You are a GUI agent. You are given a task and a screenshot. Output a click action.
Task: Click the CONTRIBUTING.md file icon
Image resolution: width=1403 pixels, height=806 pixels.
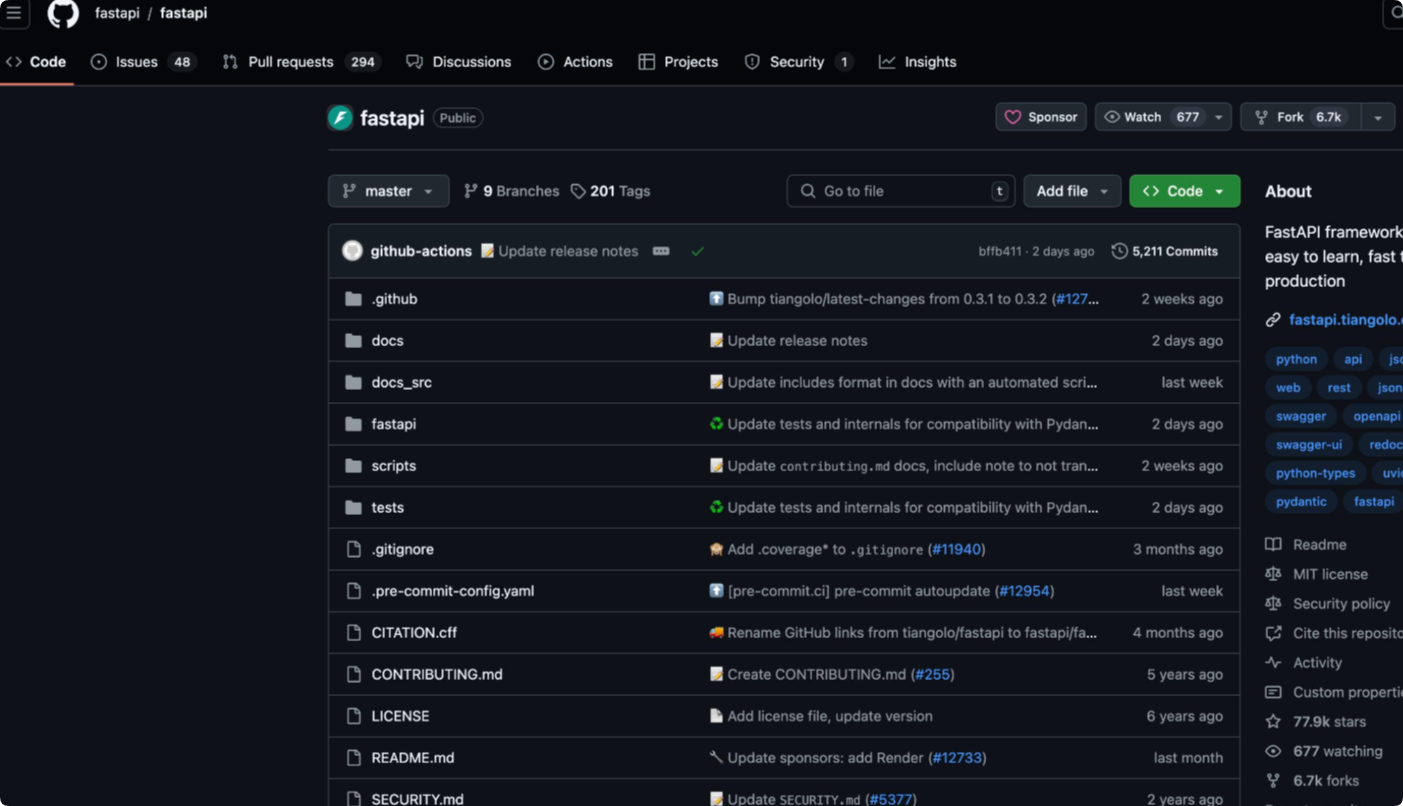click(353, 675)
